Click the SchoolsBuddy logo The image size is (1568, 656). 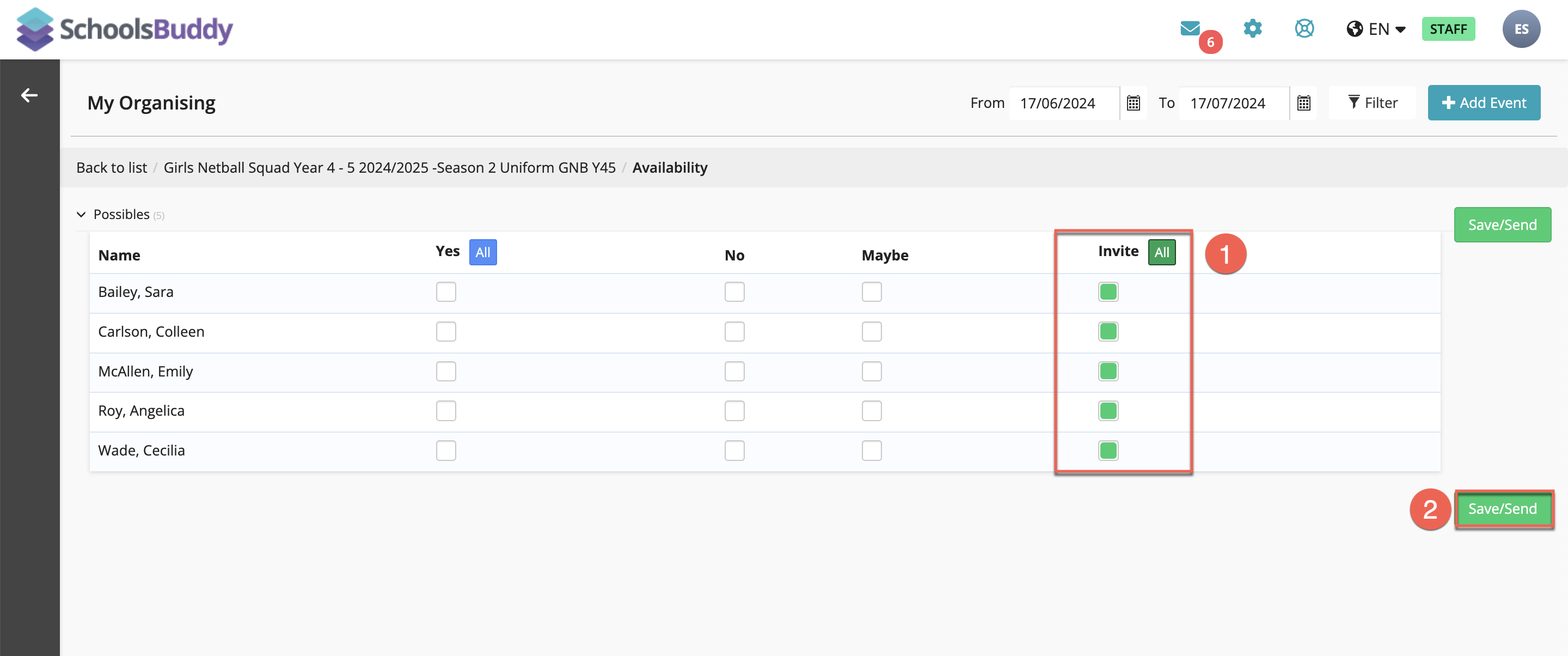click(125, 29)
